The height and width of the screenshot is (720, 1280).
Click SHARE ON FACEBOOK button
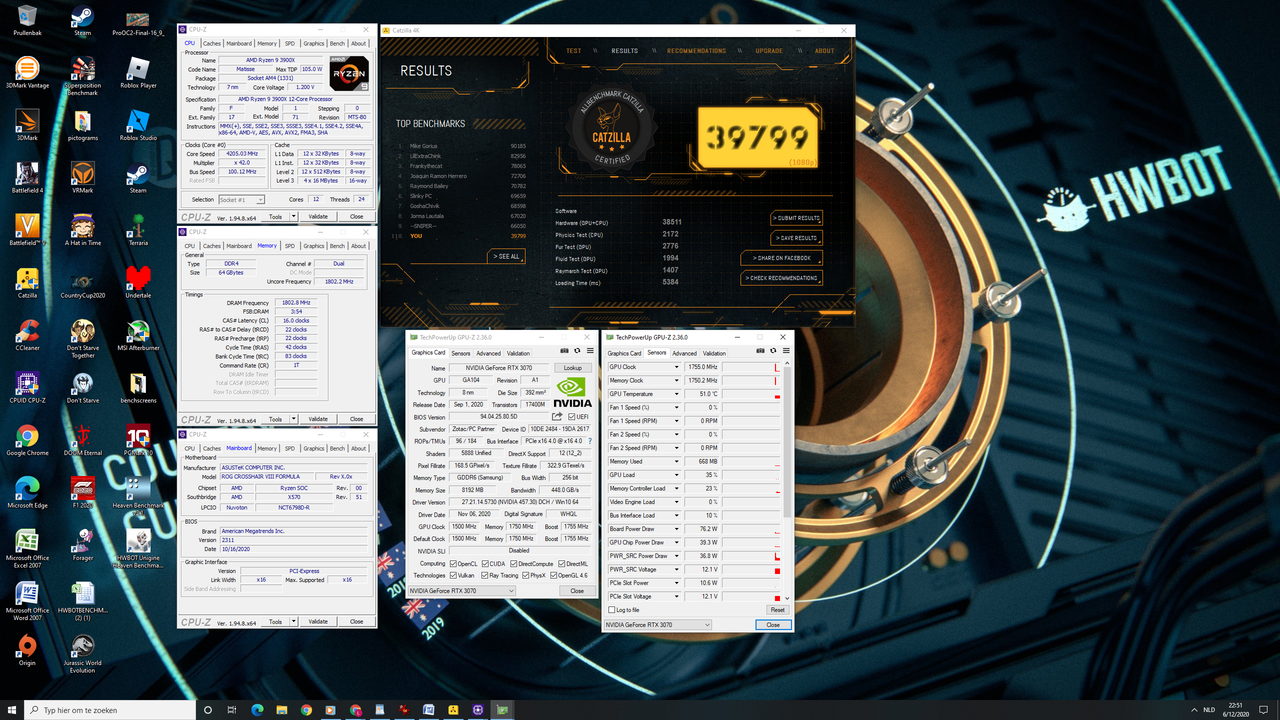[x=782, y=258]
